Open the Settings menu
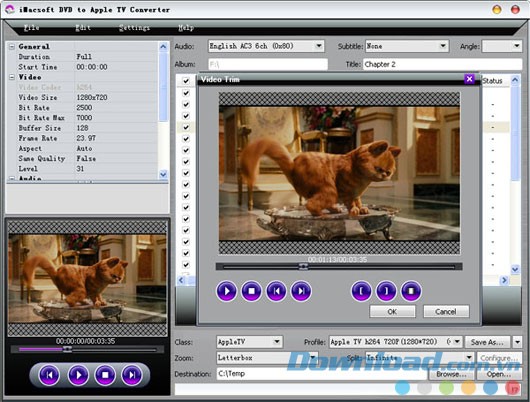Image resolution: width=530 pixels, height=402 pixels. (x=134, y=28)
